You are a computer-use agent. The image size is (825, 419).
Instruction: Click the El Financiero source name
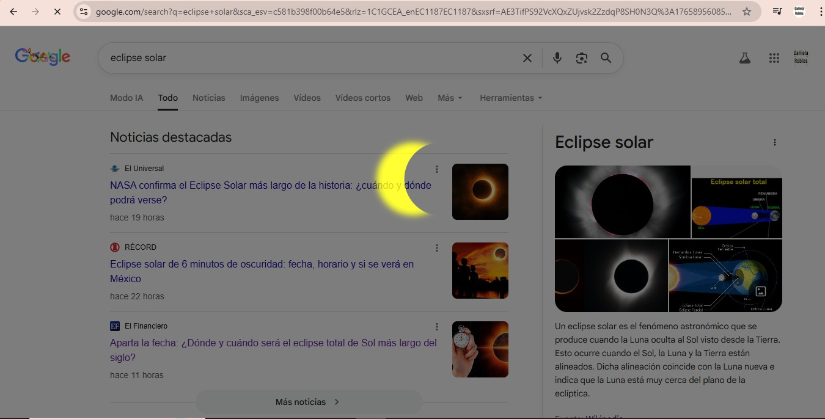[x=146, y=326]
